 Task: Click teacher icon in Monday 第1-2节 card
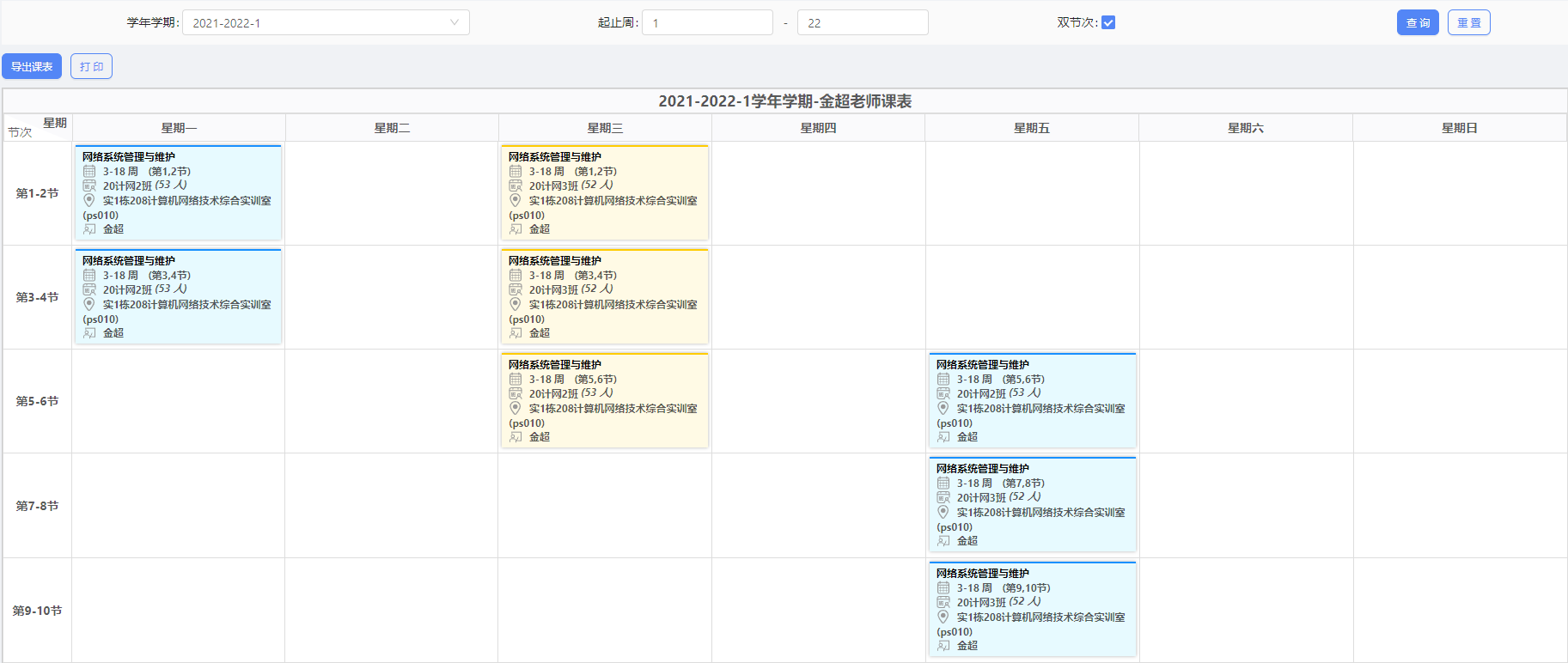pos(89,229)
